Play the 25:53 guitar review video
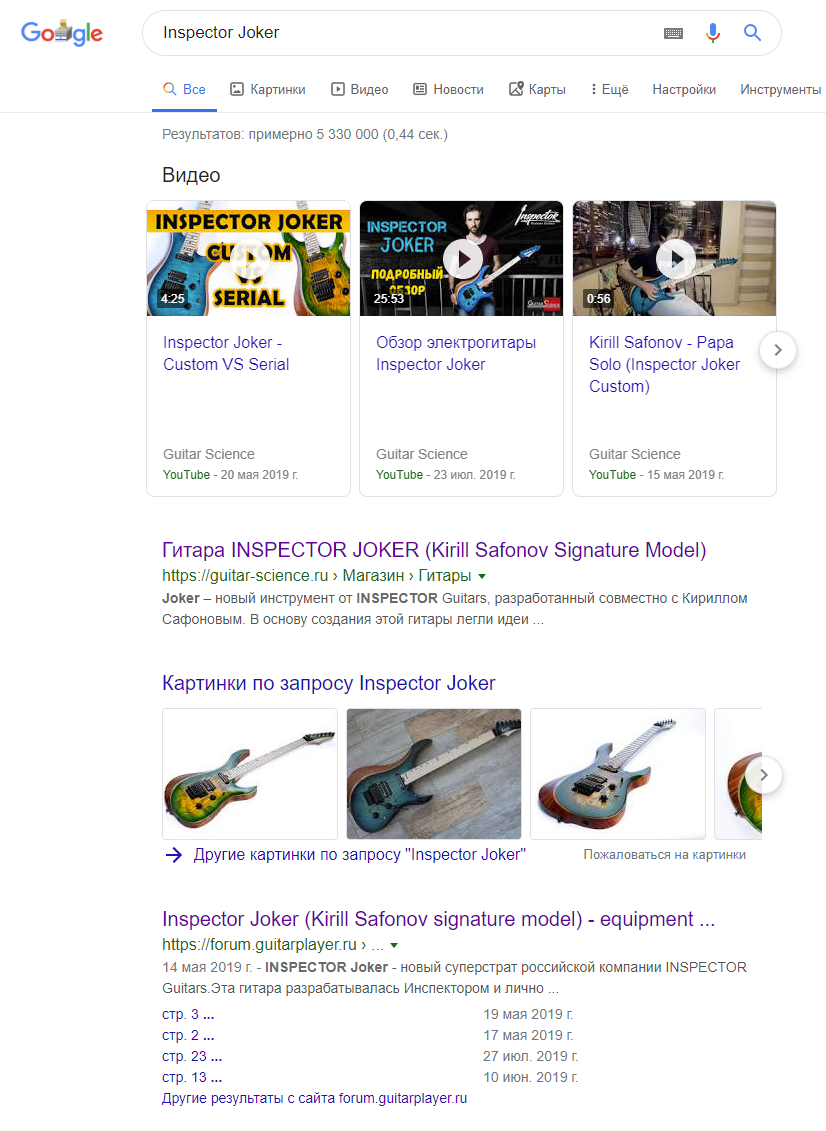The height and width of the screenshot is (1131, 826). [x=462, y=258]
